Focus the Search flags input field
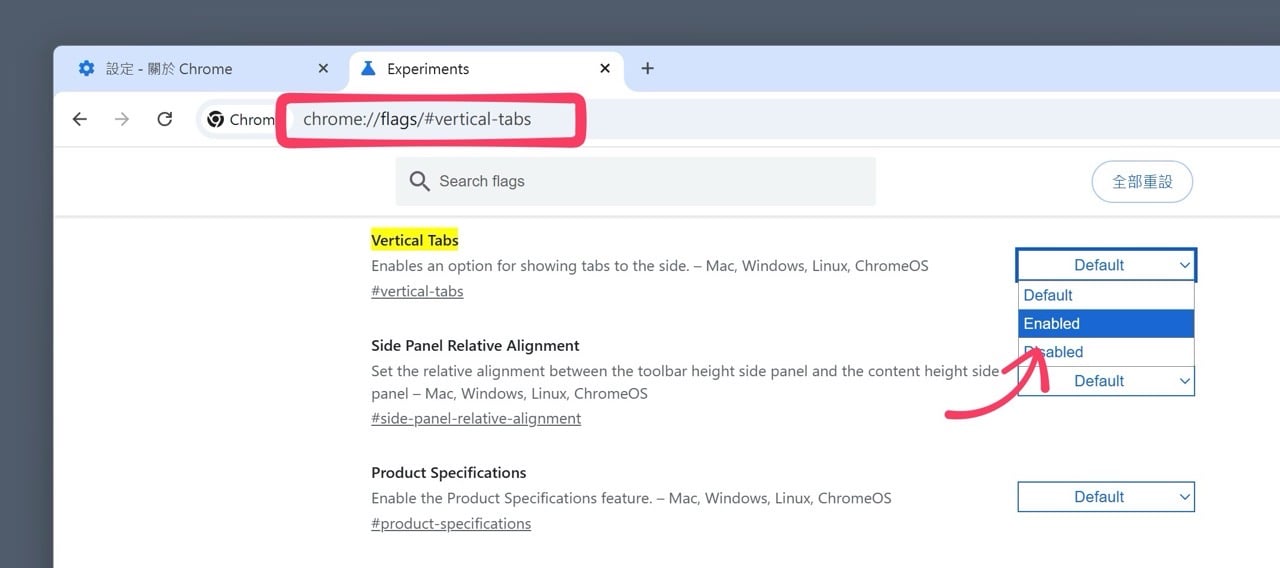Image resolution: width=1280 pixels, height=568 pixels. 635,181
